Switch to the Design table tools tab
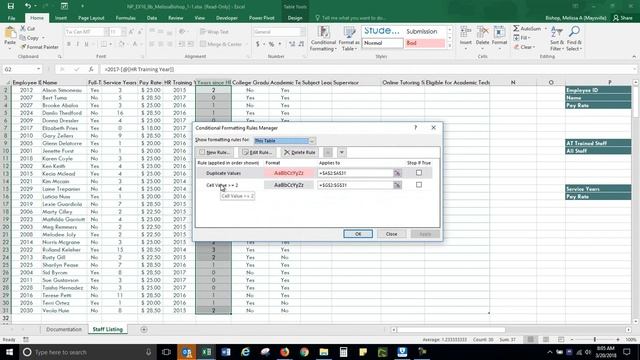This screenshot has height=360, width=640. pos(295,18)
